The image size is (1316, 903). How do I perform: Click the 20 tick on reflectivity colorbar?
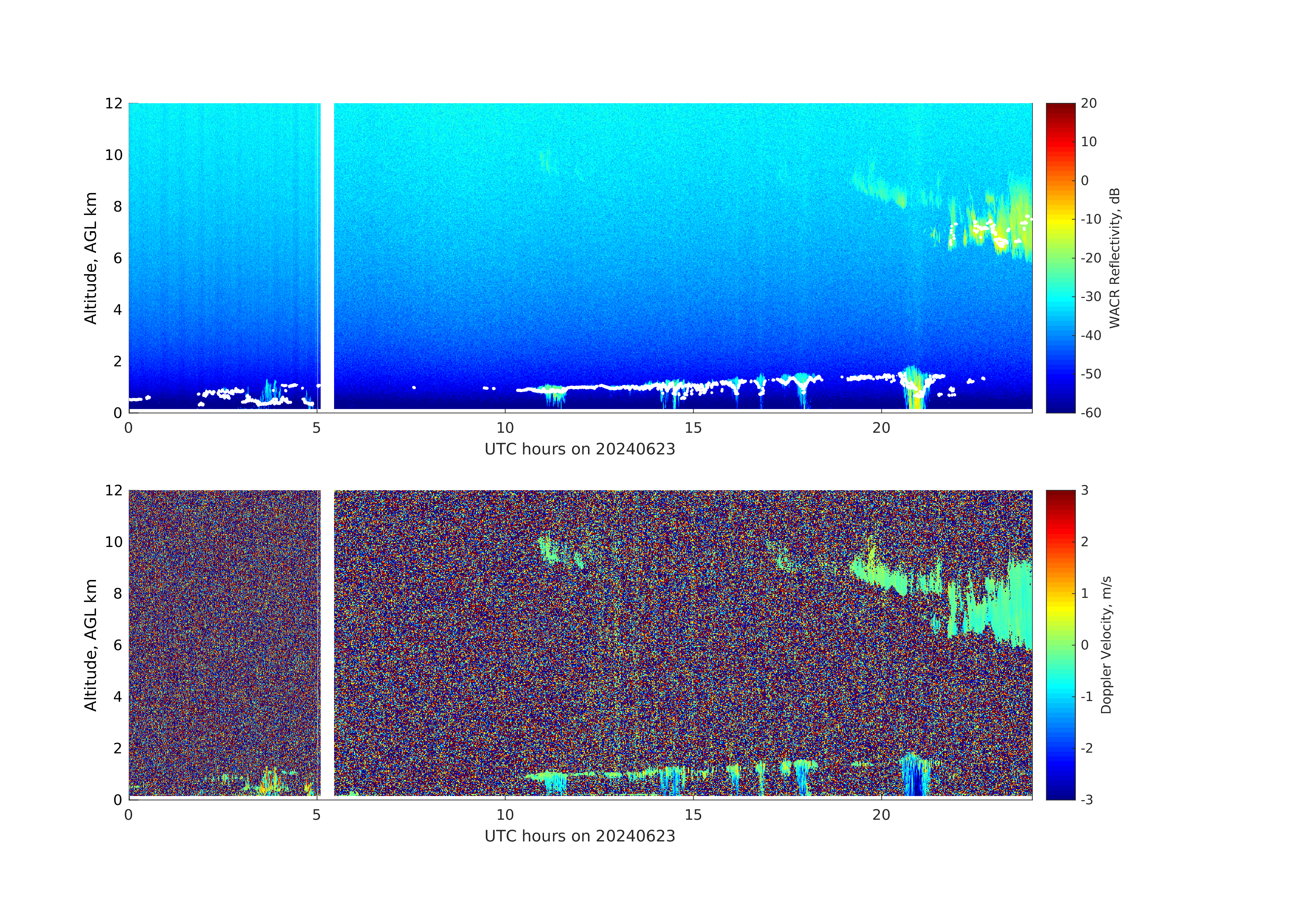[x=1088, y=104]
